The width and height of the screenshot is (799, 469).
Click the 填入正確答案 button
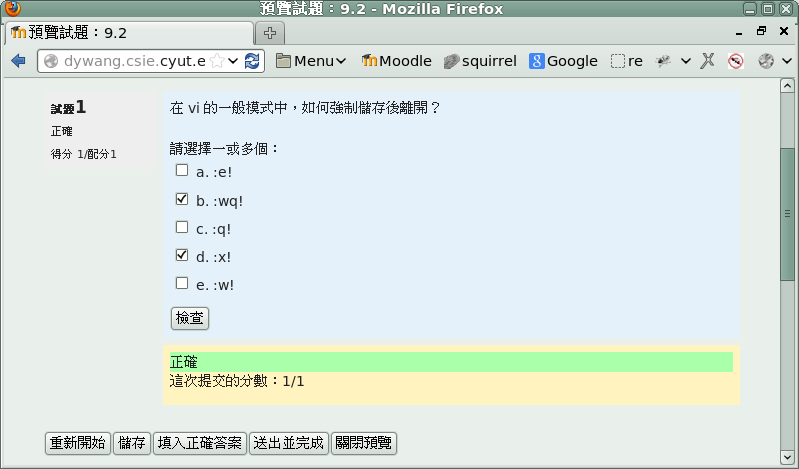(200, 443)
